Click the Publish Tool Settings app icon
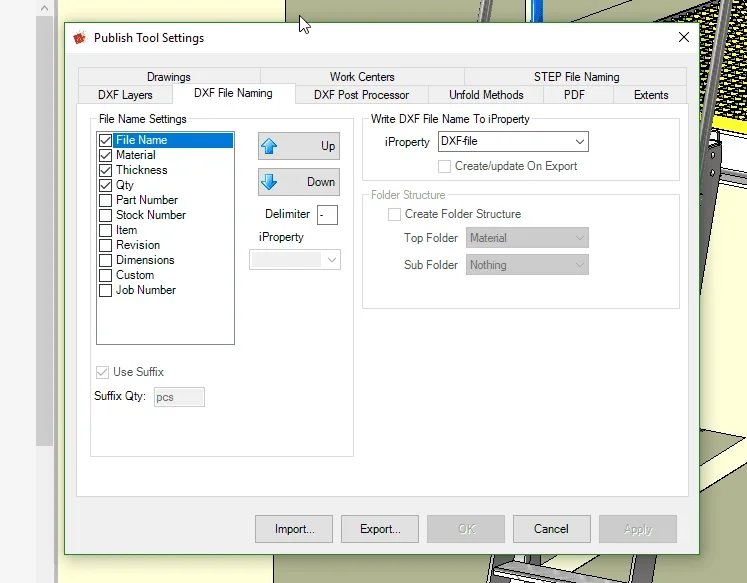The width and height of the screenshot is (747, 583). (80, 38)
